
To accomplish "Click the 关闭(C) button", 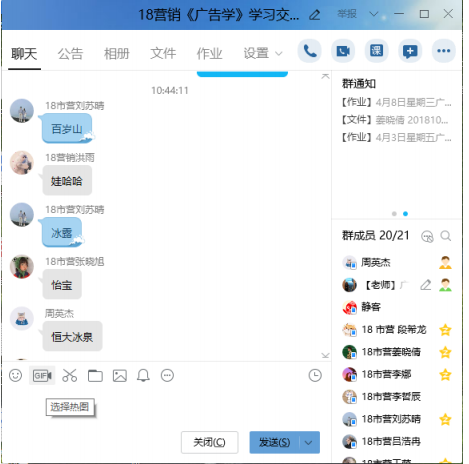I will coord(210,442).
